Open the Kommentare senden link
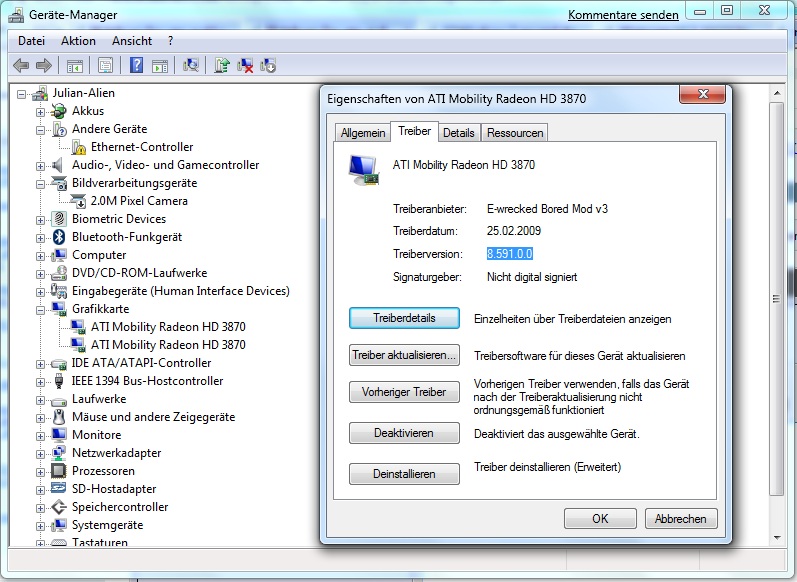 (623, 15)
